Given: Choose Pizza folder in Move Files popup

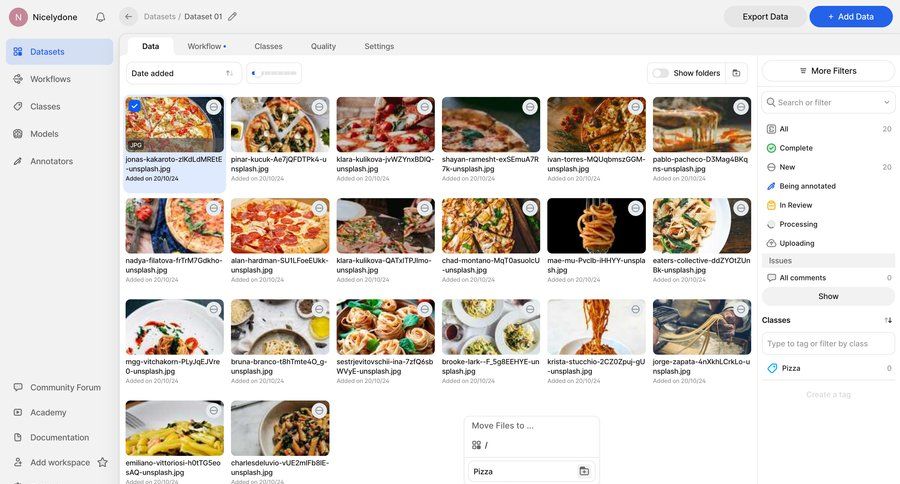Looking at the screenshot, I should 532,471.
